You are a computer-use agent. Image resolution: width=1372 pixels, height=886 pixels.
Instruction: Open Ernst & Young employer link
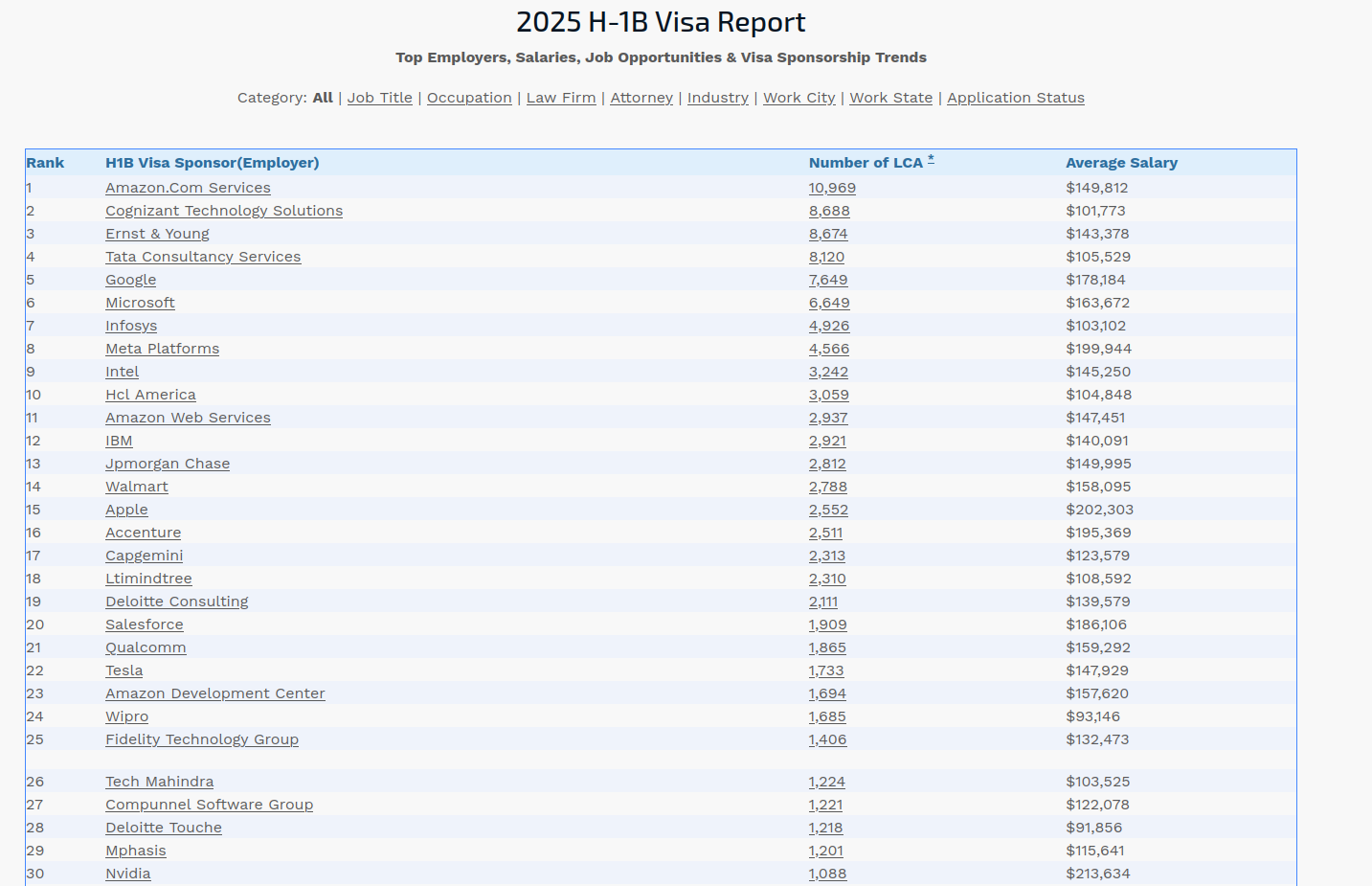tap(157, 234)
